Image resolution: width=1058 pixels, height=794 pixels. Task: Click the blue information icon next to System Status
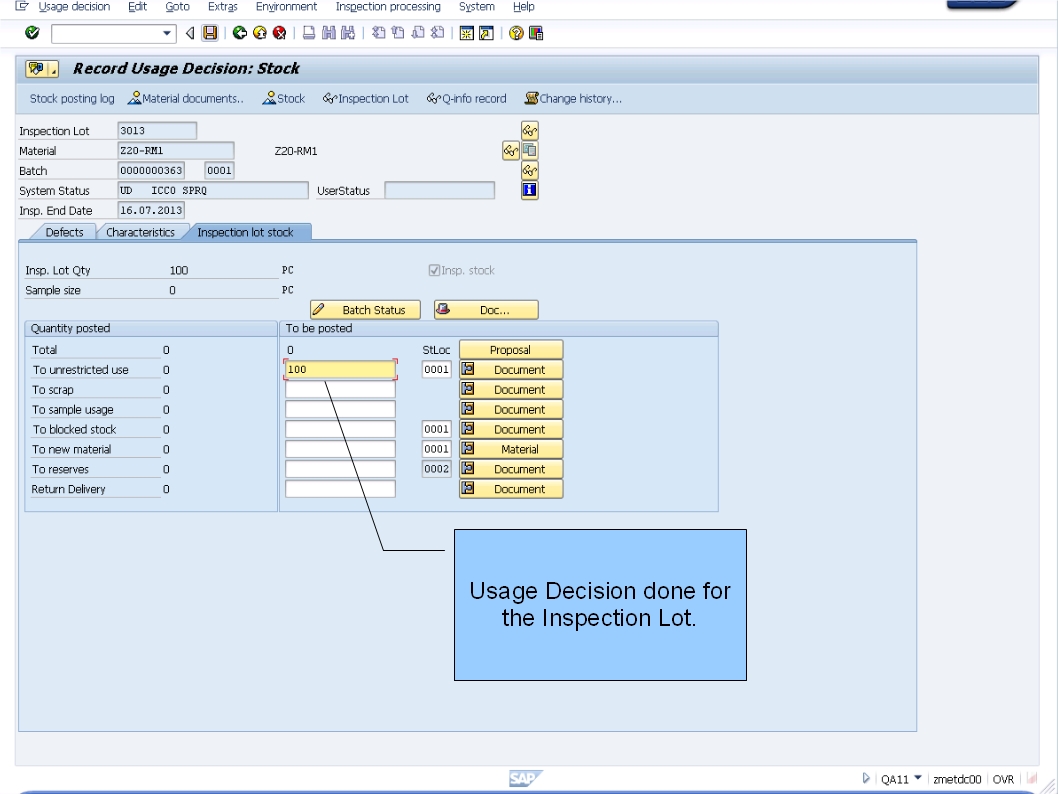[x=529, y=190]
